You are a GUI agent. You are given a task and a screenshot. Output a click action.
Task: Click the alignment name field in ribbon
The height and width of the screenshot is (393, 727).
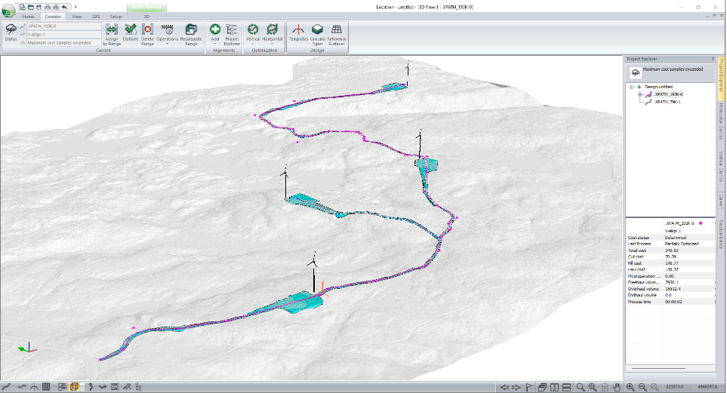[64, 26]
